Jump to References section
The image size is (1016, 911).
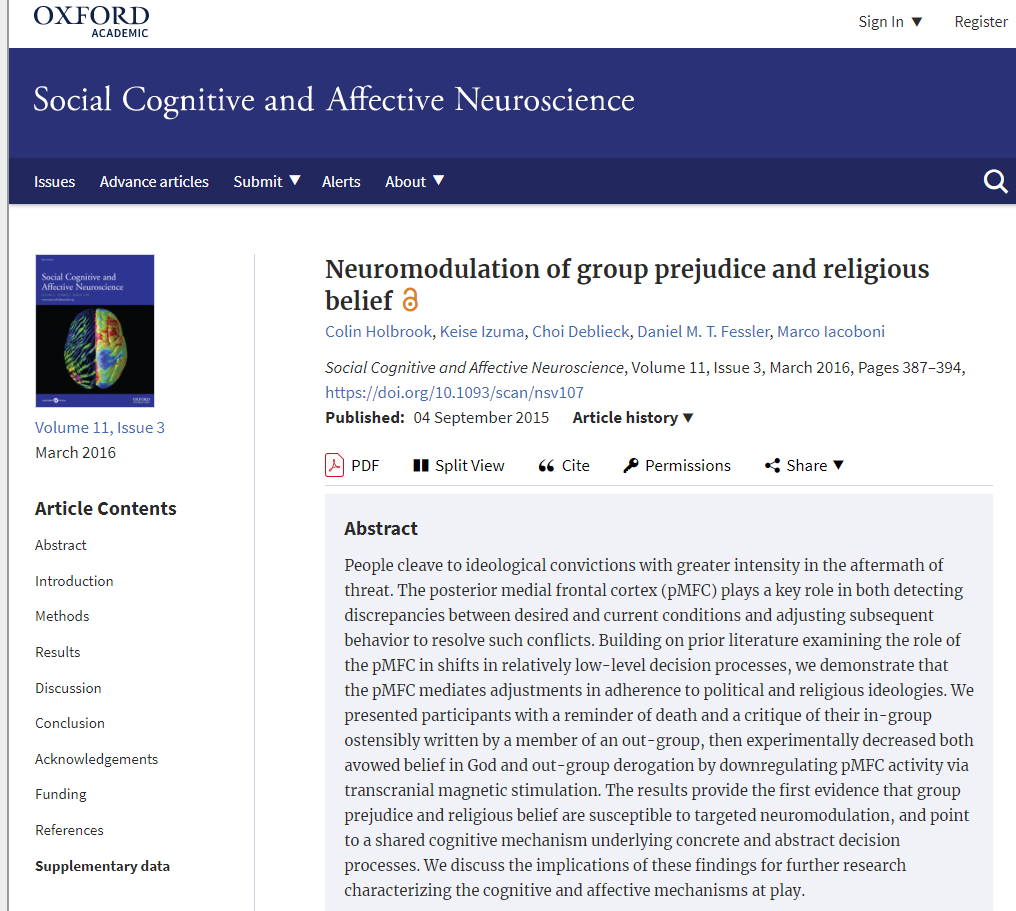69,830
